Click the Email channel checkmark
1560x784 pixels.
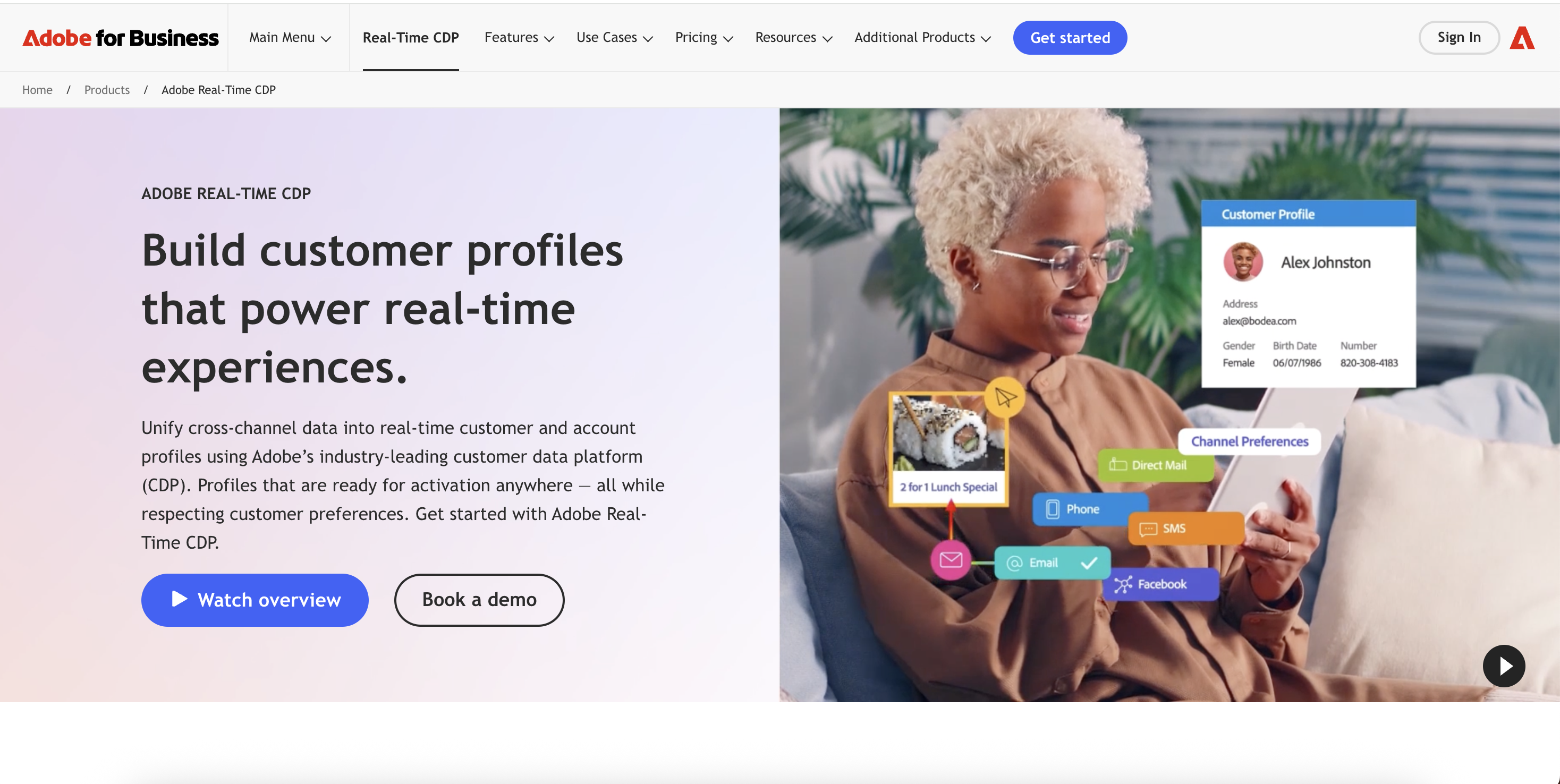point(1089,563)
